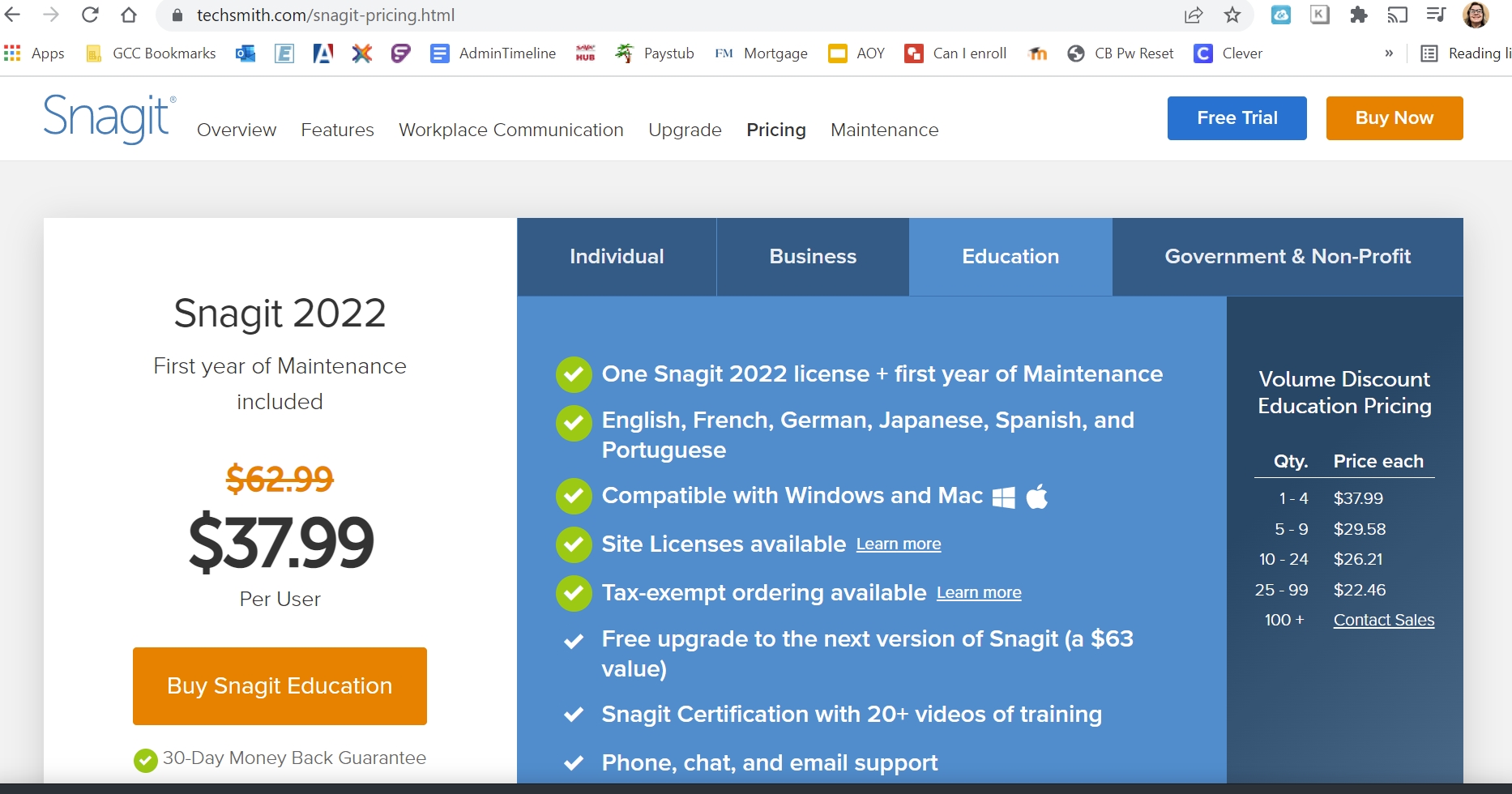Expand hidden bookmarks with the chevron
Viewport: 1512px width, 794px height.
[1389, 53]
